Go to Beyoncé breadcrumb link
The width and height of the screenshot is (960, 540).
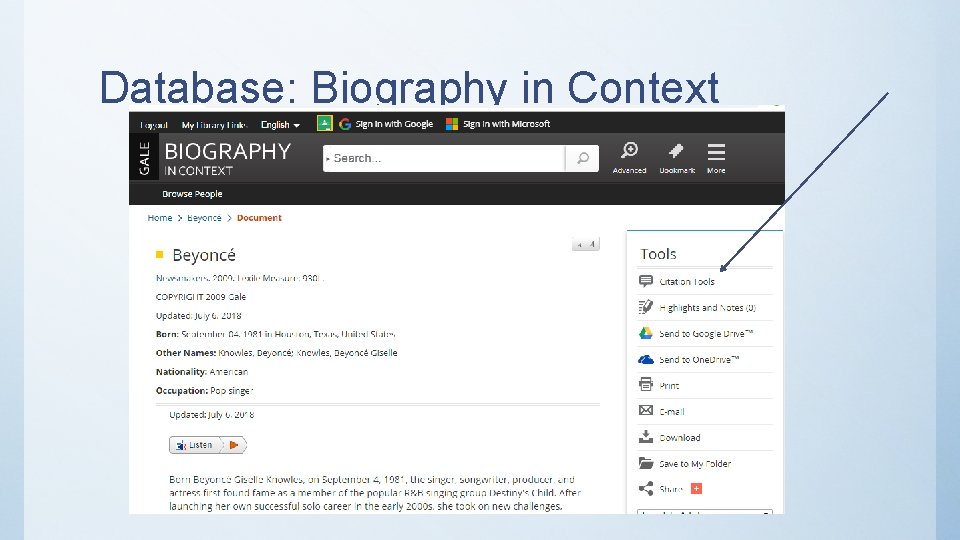click(x=204, y=218)
